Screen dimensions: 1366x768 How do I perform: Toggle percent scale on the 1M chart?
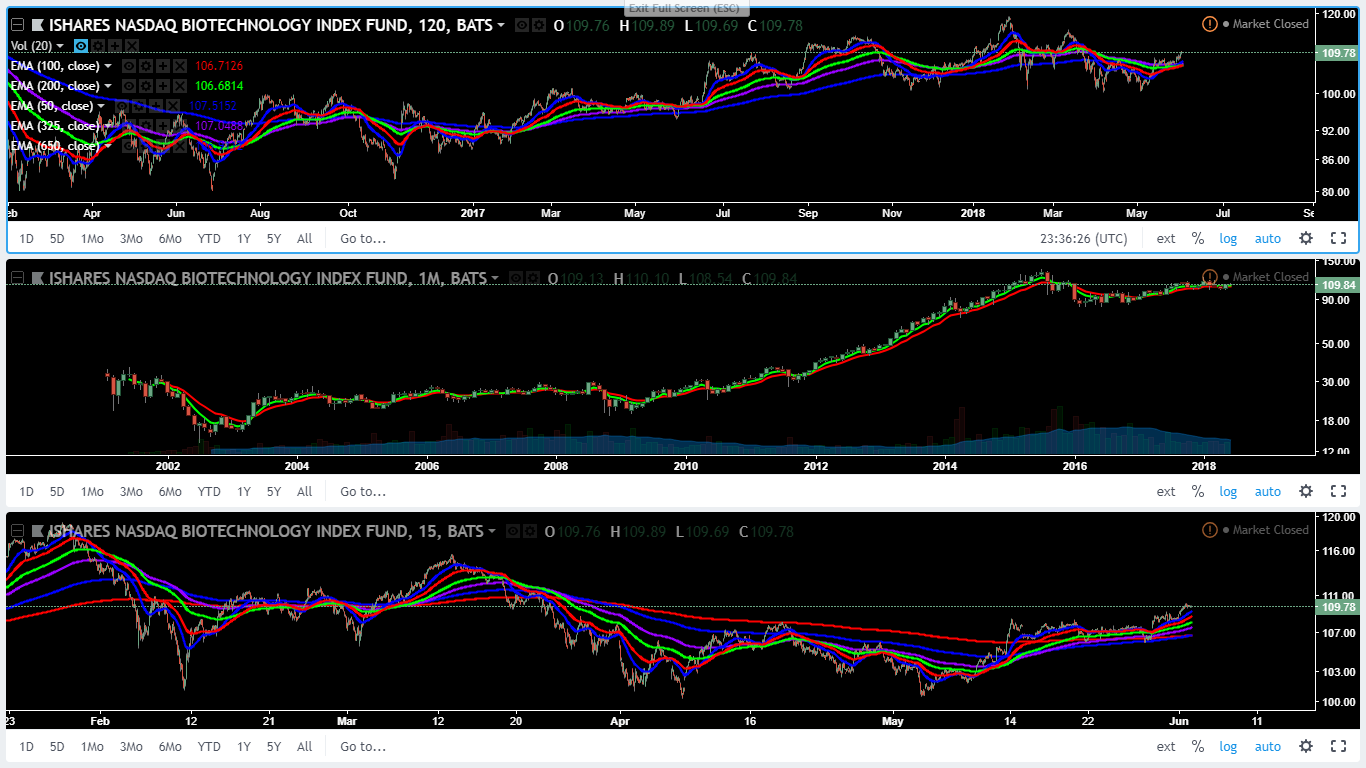pyautogui.click(x=1198, y=491)
